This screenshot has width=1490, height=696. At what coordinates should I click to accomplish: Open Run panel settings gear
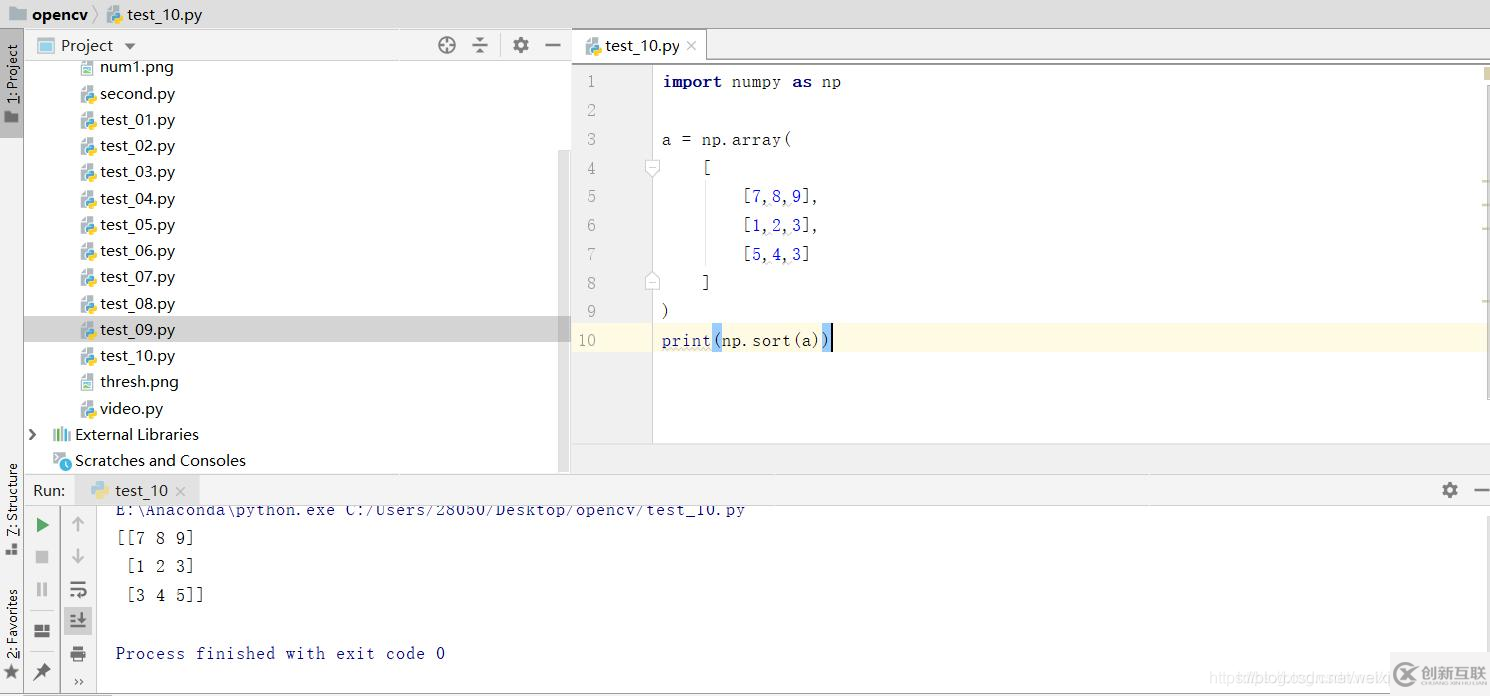pos(1449,490)
